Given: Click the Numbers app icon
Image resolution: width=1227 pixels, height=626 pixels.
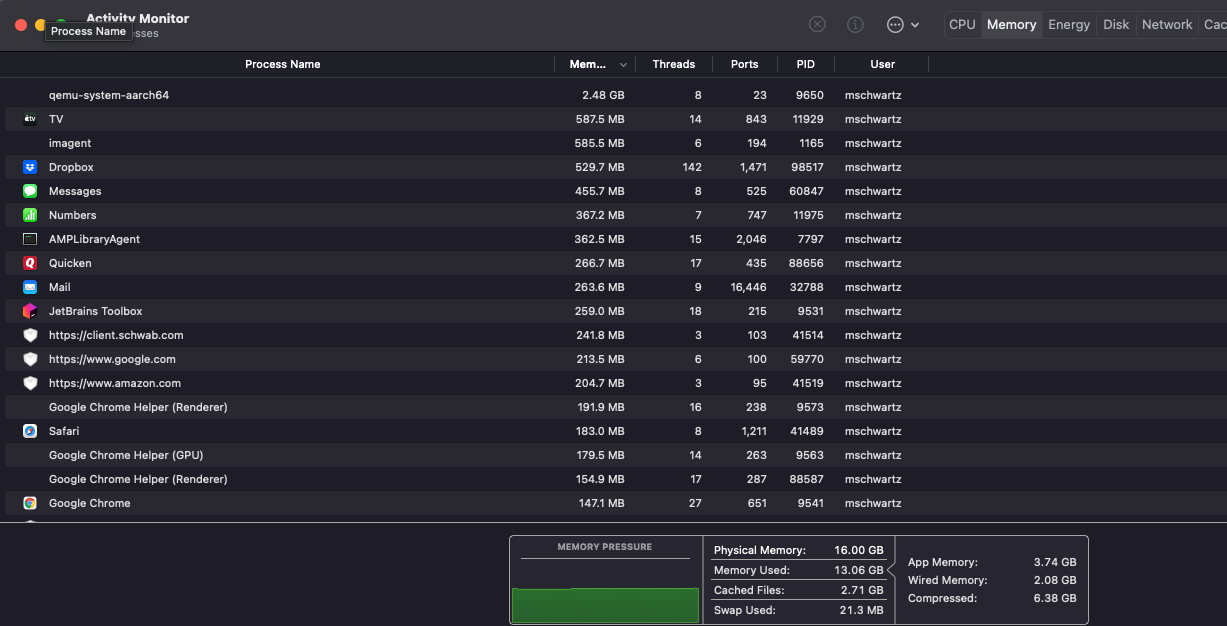Looking at the screenshot, I should (30, 215).
